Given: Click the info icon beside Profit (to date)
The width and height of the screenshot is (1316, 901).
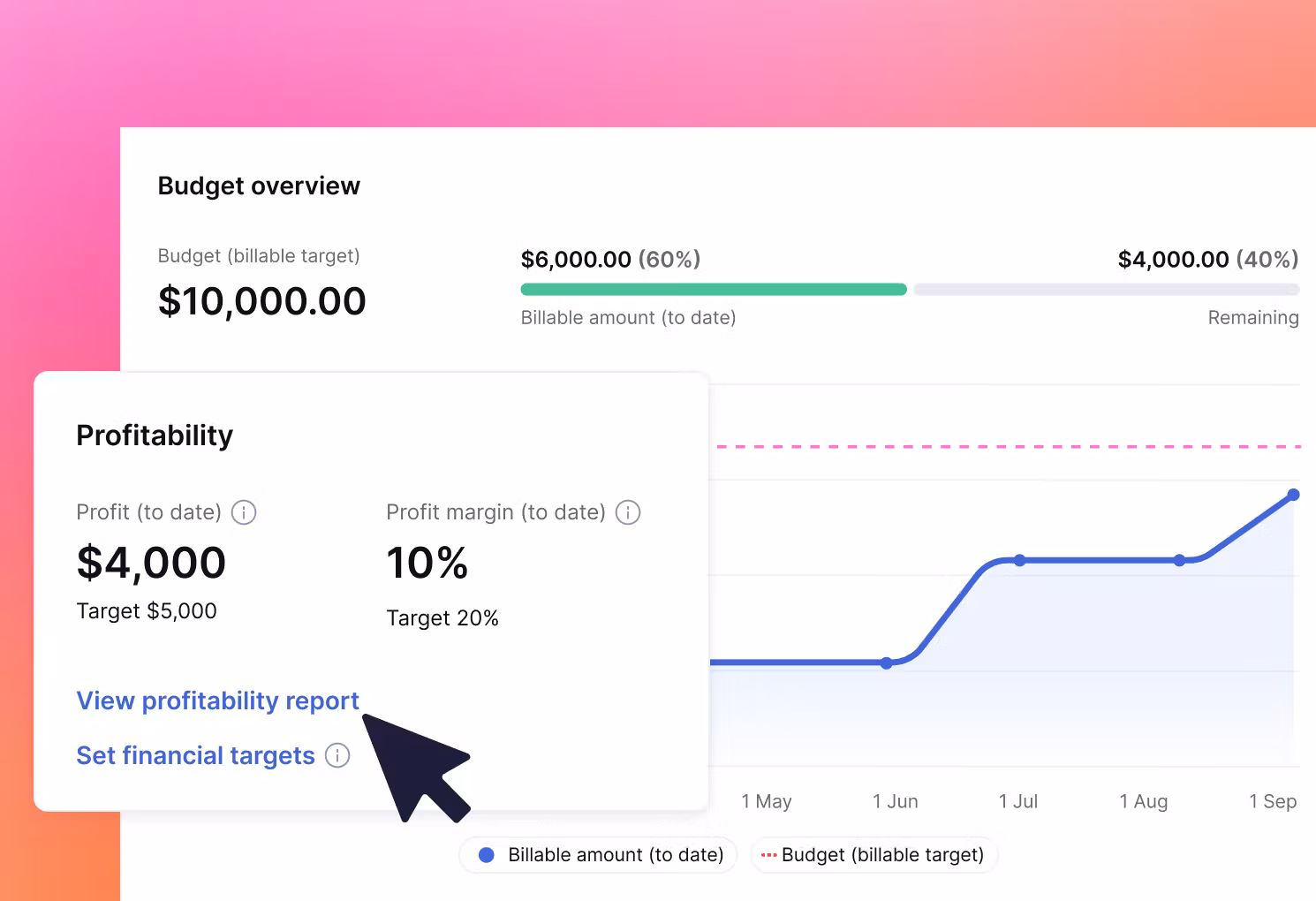Looking at the screenshot, I should click(x=244, y=512).
